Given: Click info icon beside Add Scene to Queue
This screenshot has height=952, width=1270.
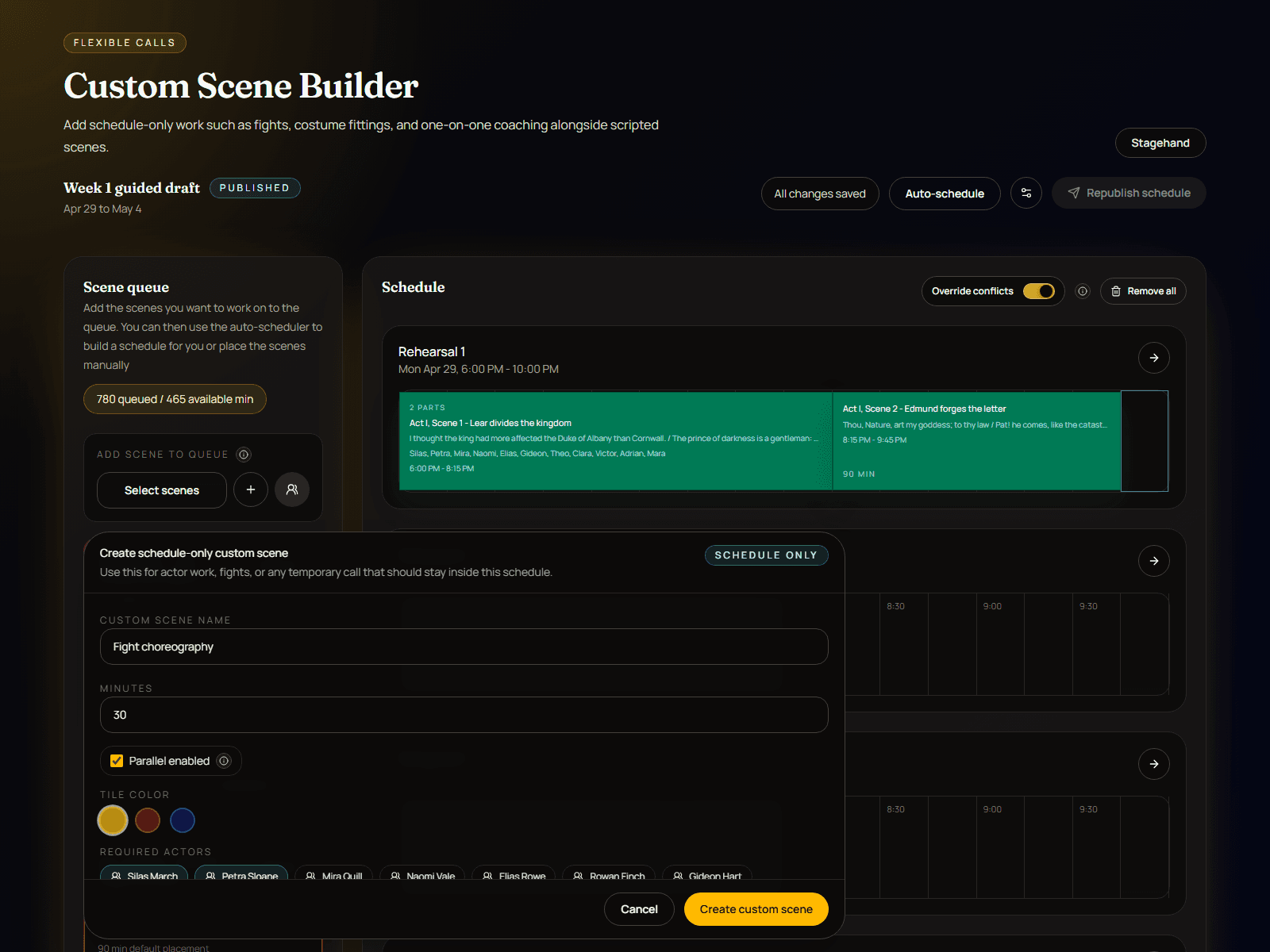Looking at the screenshot, I should click(x=244, y=455).
